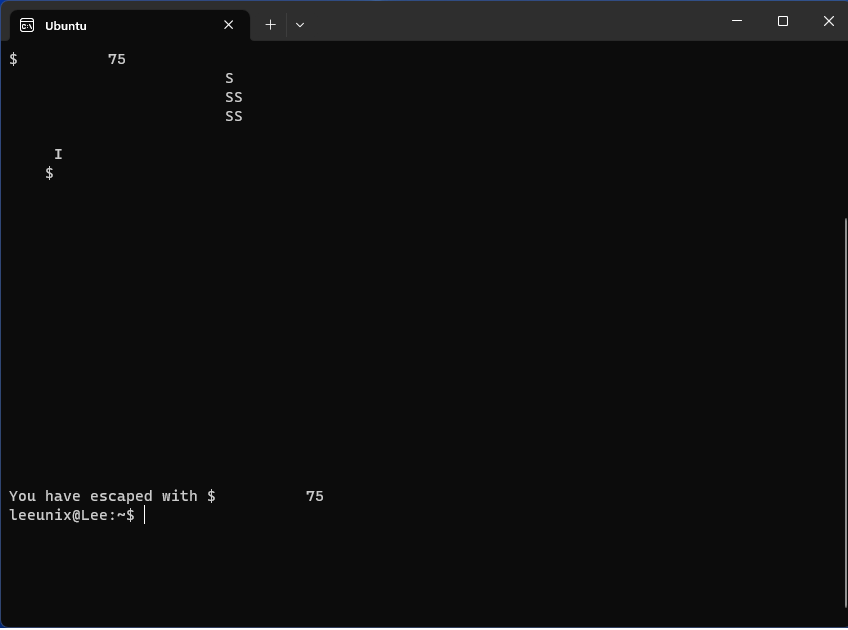The height and width of the screenshot is (630, 848).
Task: Minimize the terminal window
Action: (737, 21)
